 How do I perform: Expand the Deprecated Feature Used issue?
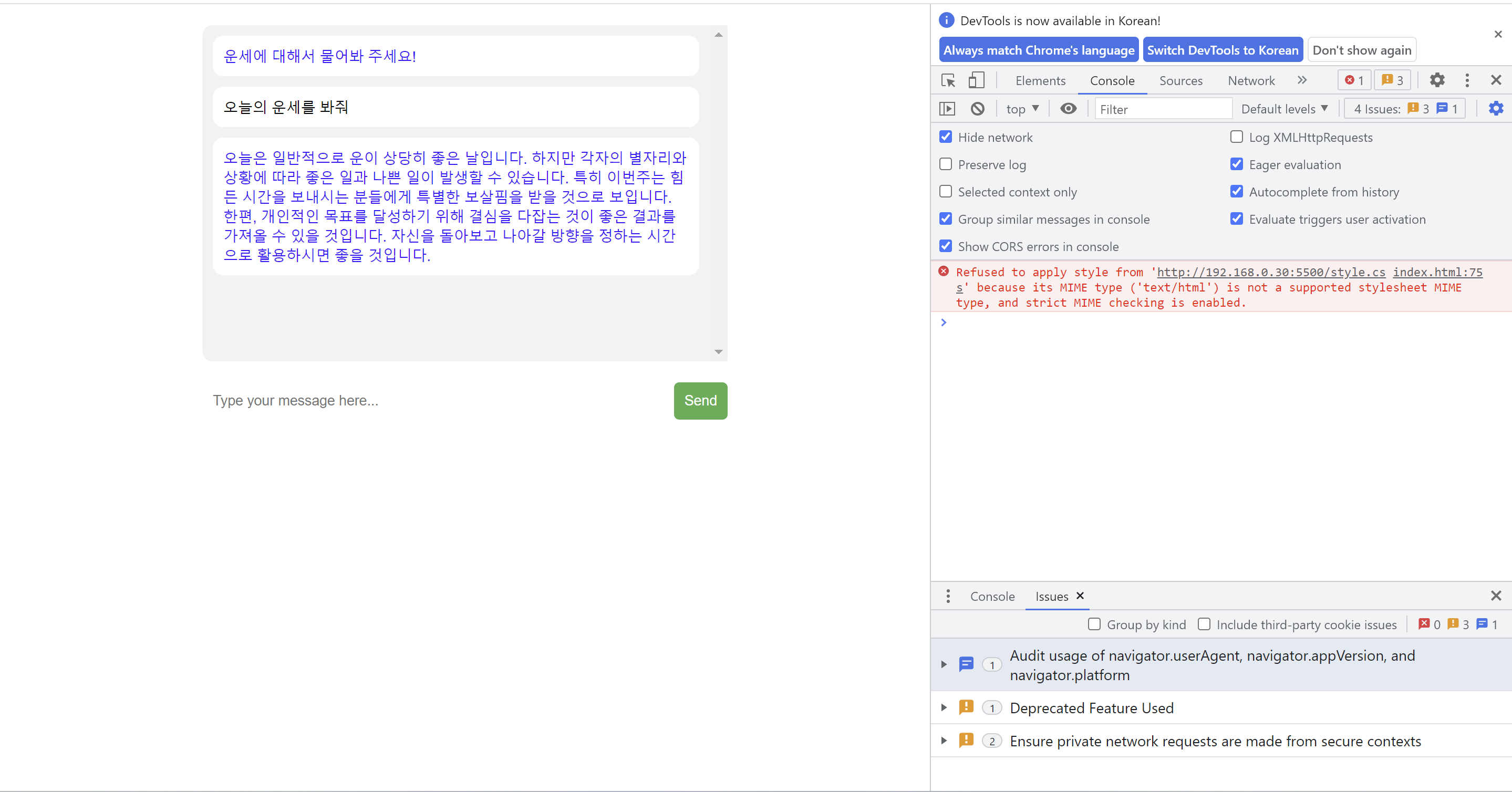(x=944, y=707)
